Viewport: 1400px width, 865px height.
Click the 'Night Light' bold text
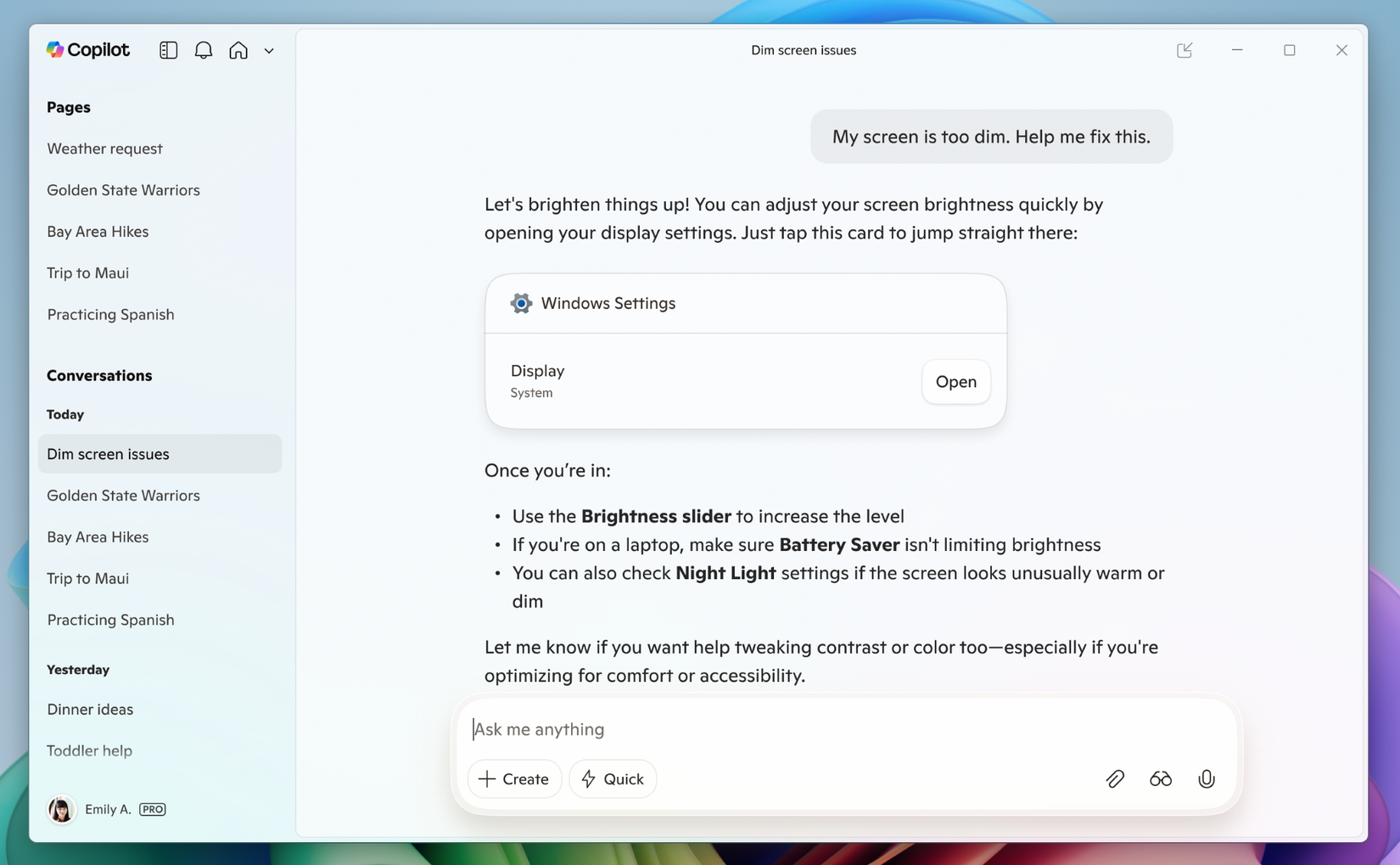coord(725,573)
